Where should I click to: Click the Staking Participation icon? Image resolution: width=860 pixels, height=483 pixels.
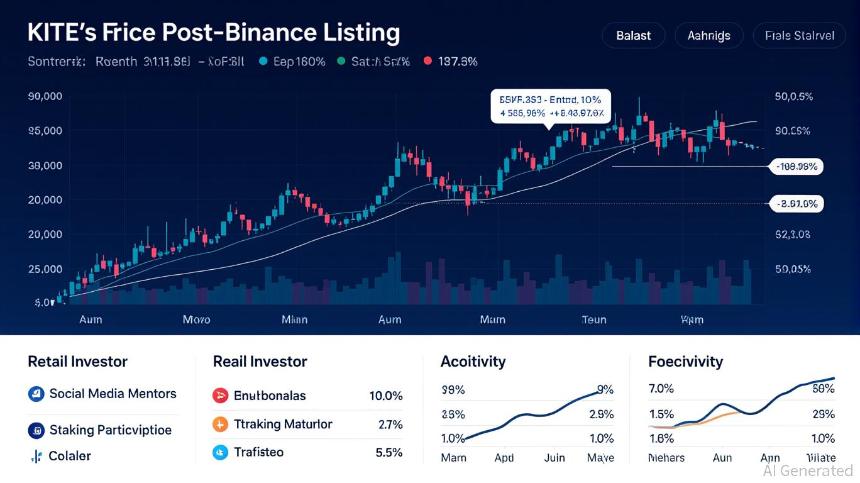coord(35,431)
